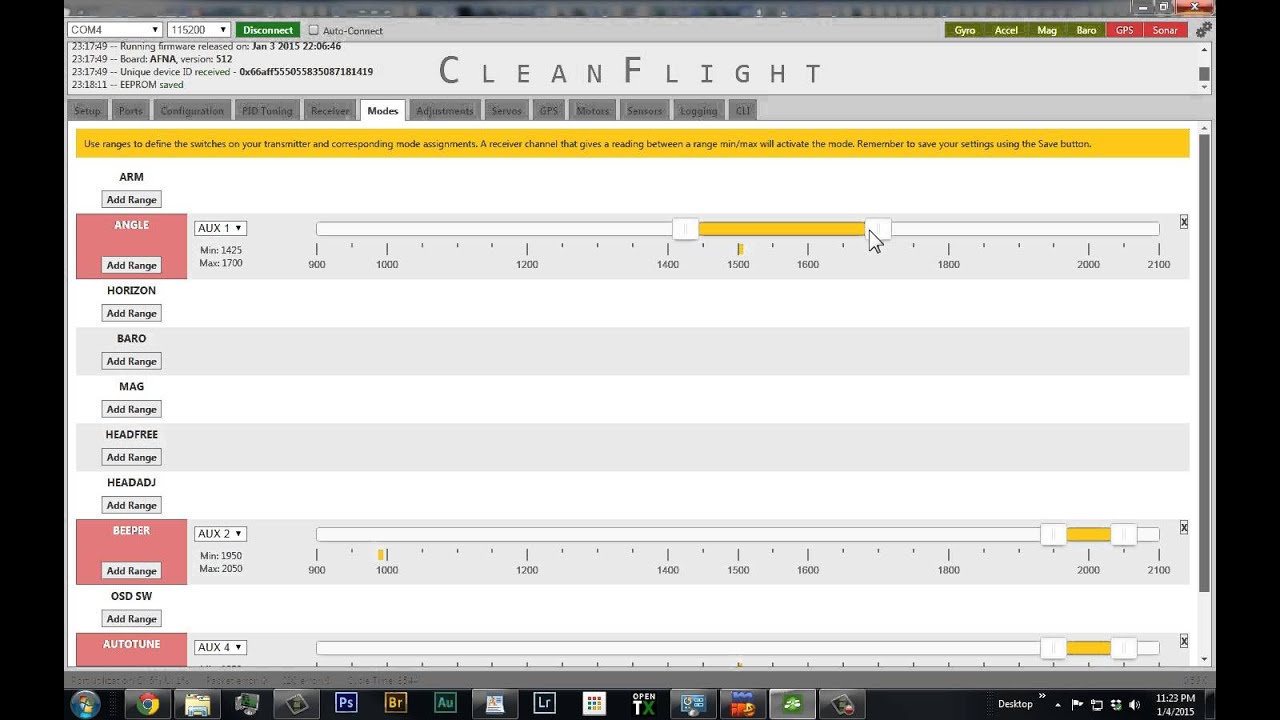Click the Accel sensor indicator

coord(1006,30)
